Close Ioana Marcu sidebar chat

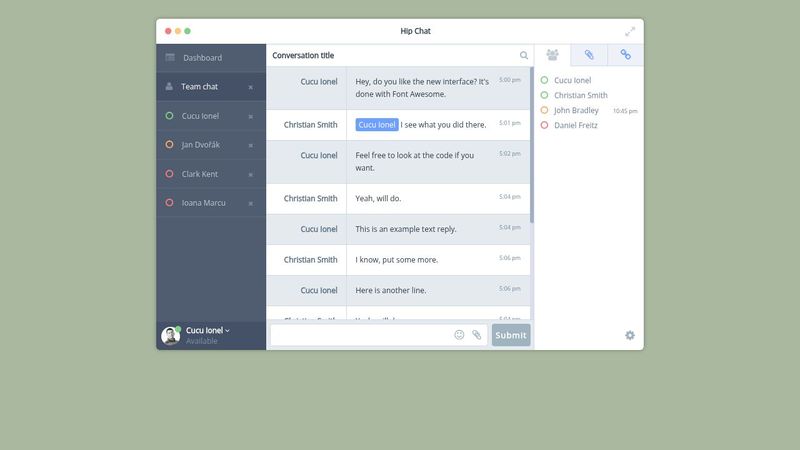coord(251,204)
